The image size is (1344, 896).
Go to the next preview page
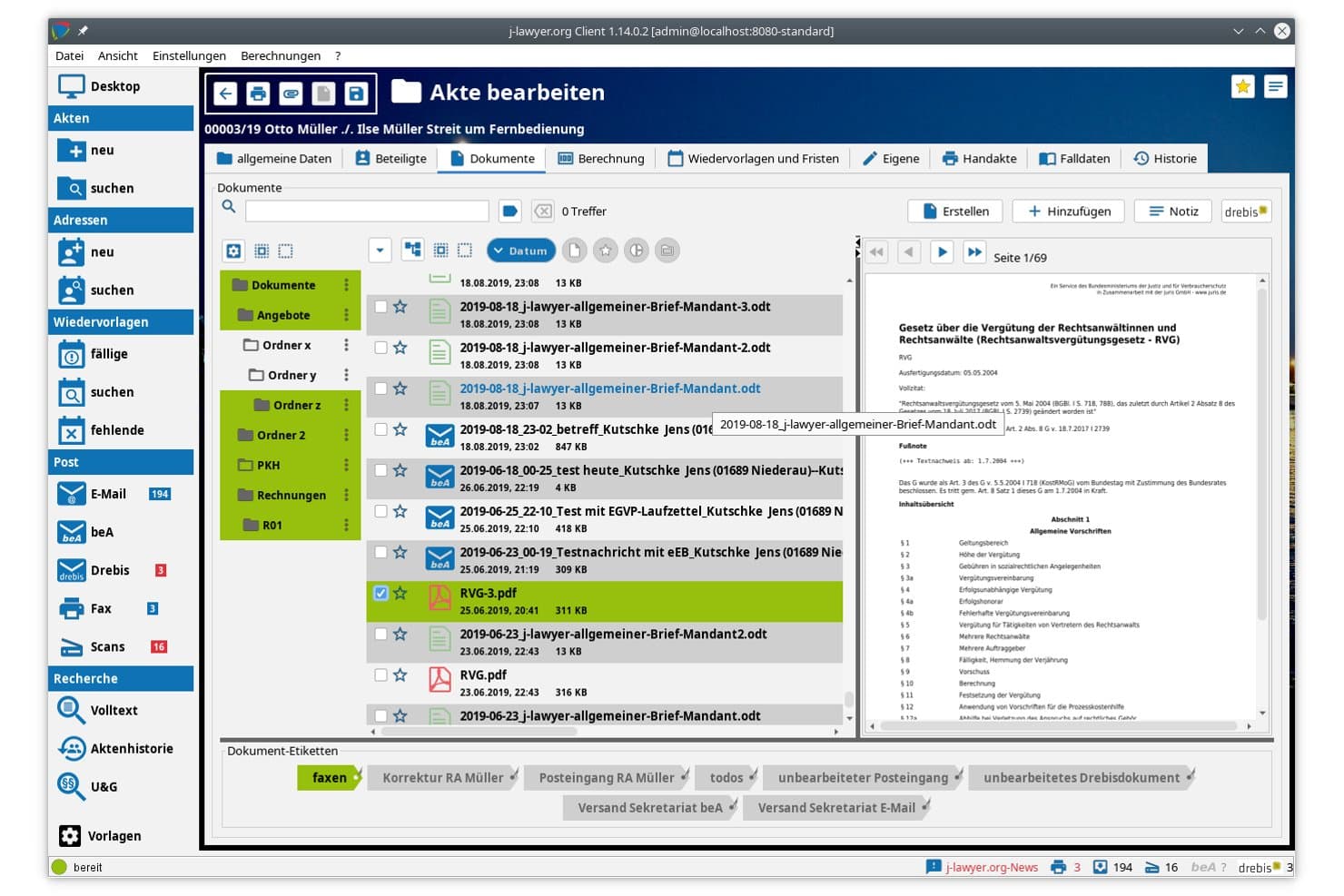pyautogui.click(x=942, y=252)
